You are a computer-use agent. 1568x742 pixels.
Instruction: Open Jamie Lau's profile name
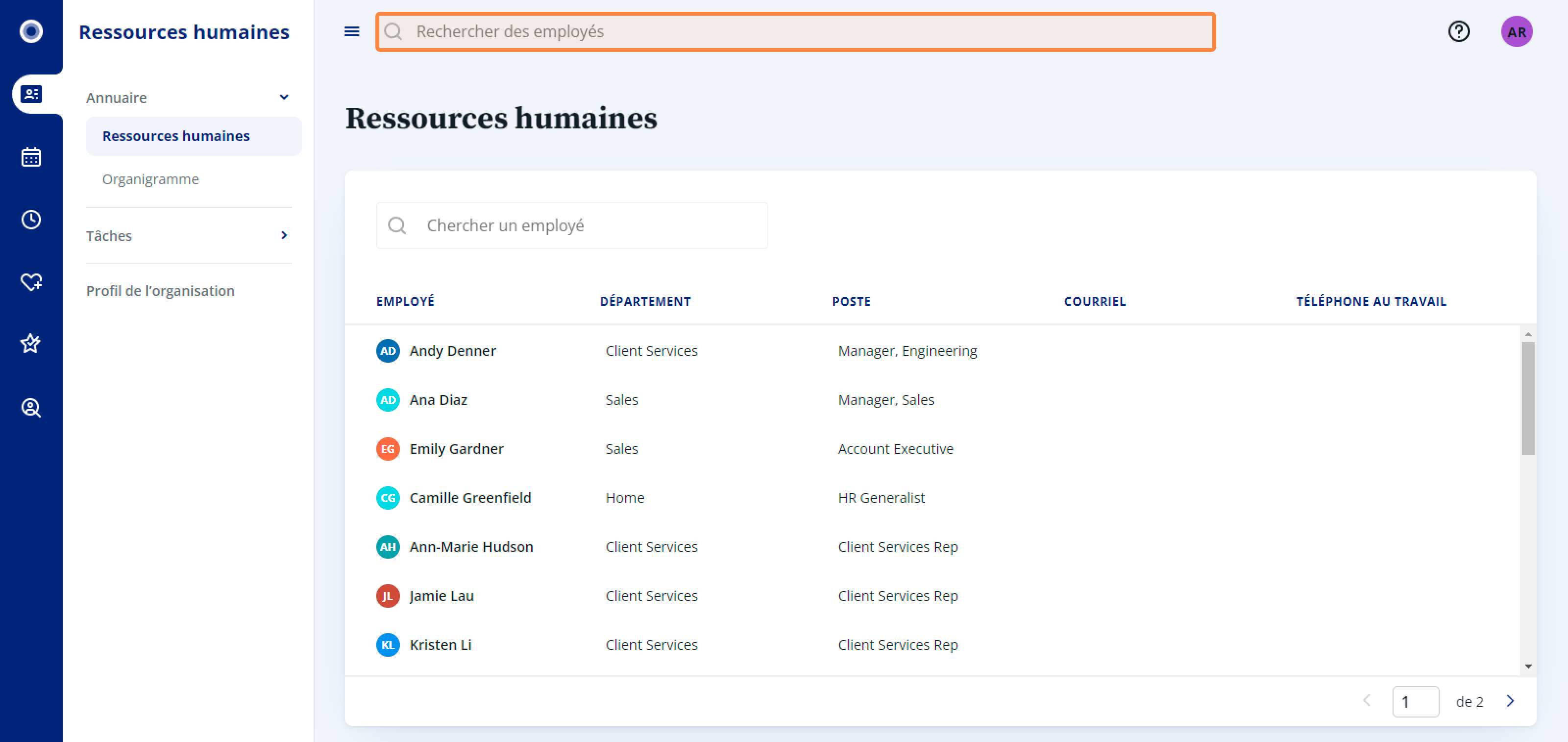[x=442, y=596]
